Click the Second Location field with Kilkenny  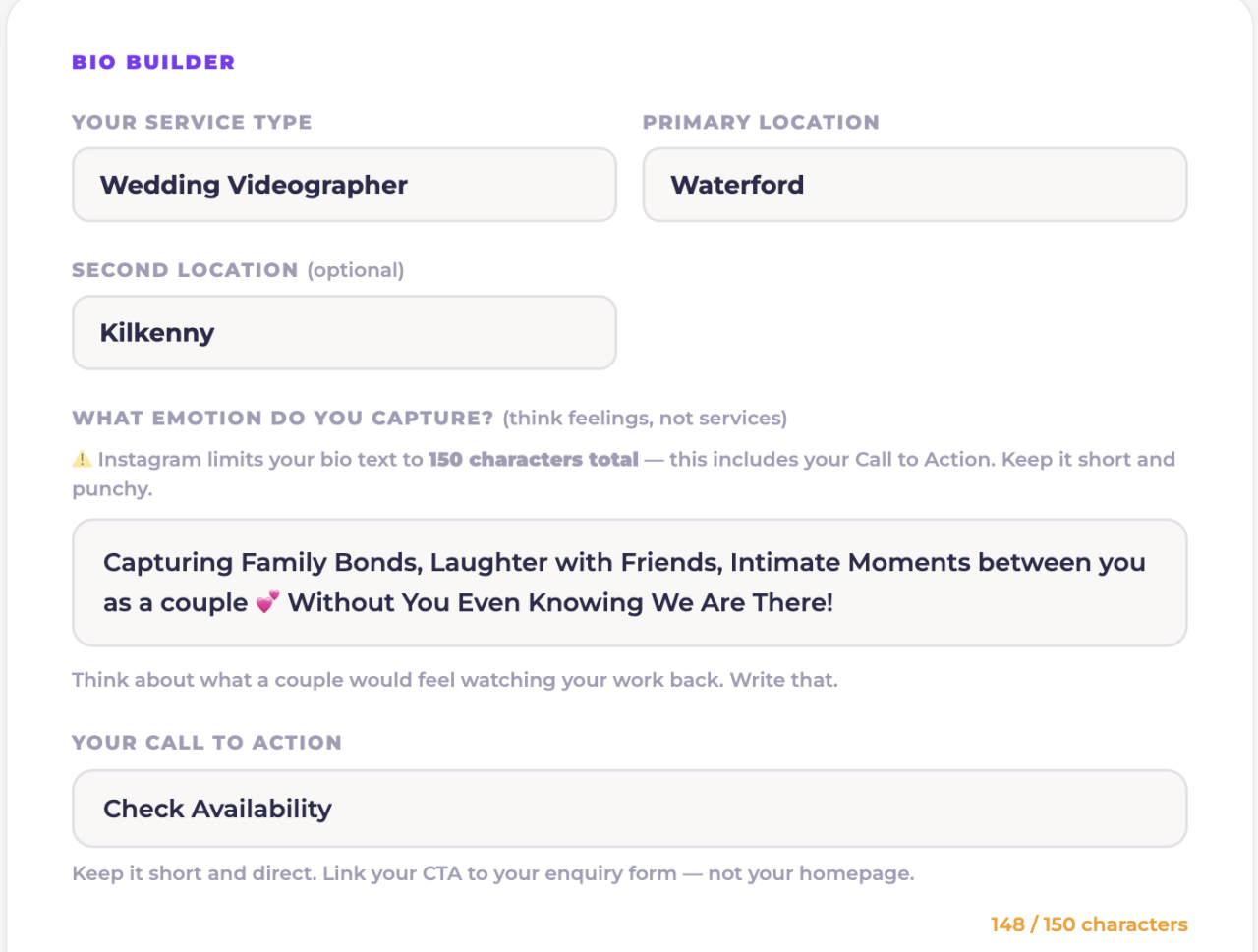344,333
